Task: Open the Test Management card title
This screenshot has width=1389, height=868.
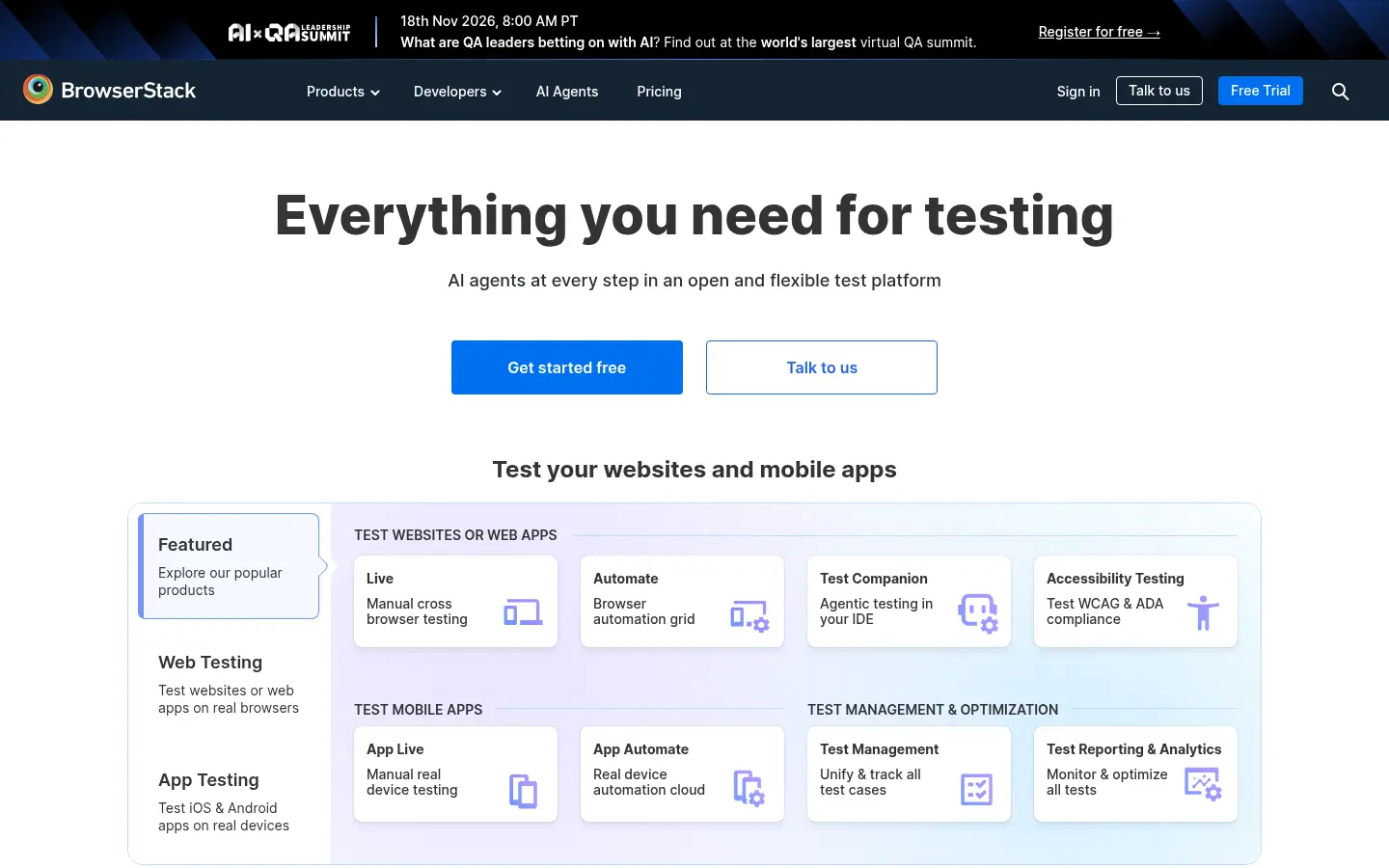Action: pyautogui.click(x=880, y=749)
